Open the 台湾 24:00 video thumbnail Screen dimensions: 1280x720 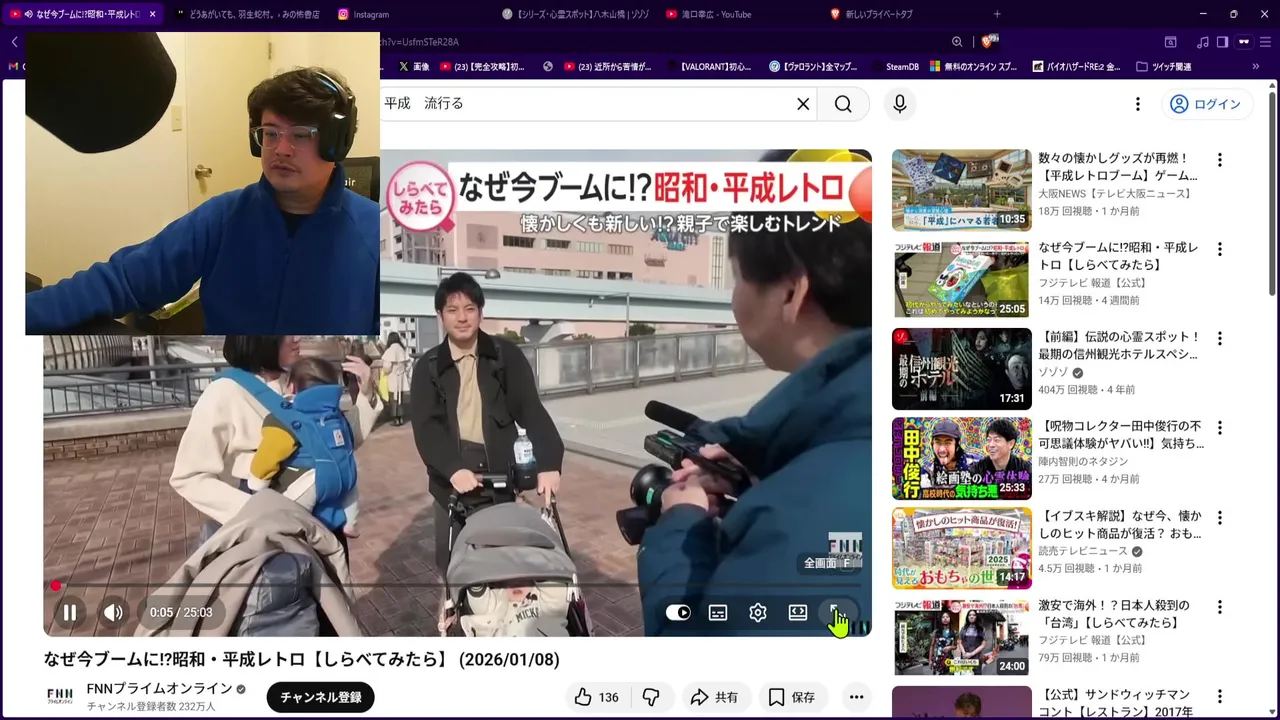pos(962,637)
